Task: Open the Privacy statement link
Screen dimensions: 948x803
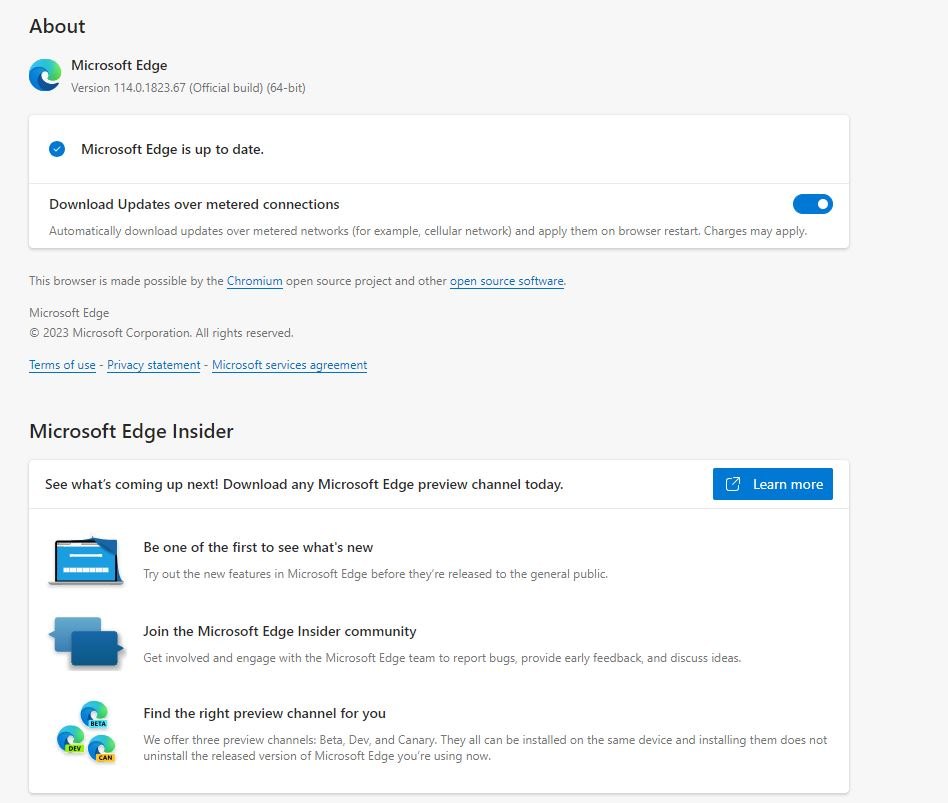Action: pos(154,365)
